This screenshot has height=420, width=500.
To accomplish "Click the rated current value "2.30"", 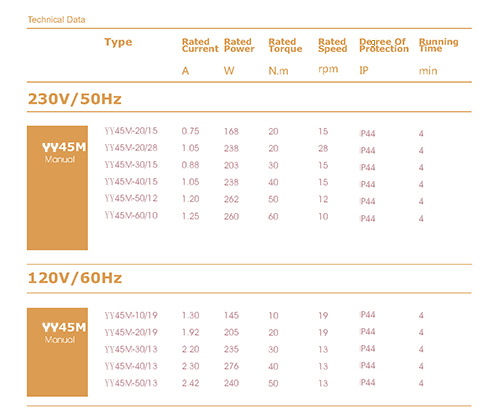I will 190,366.
